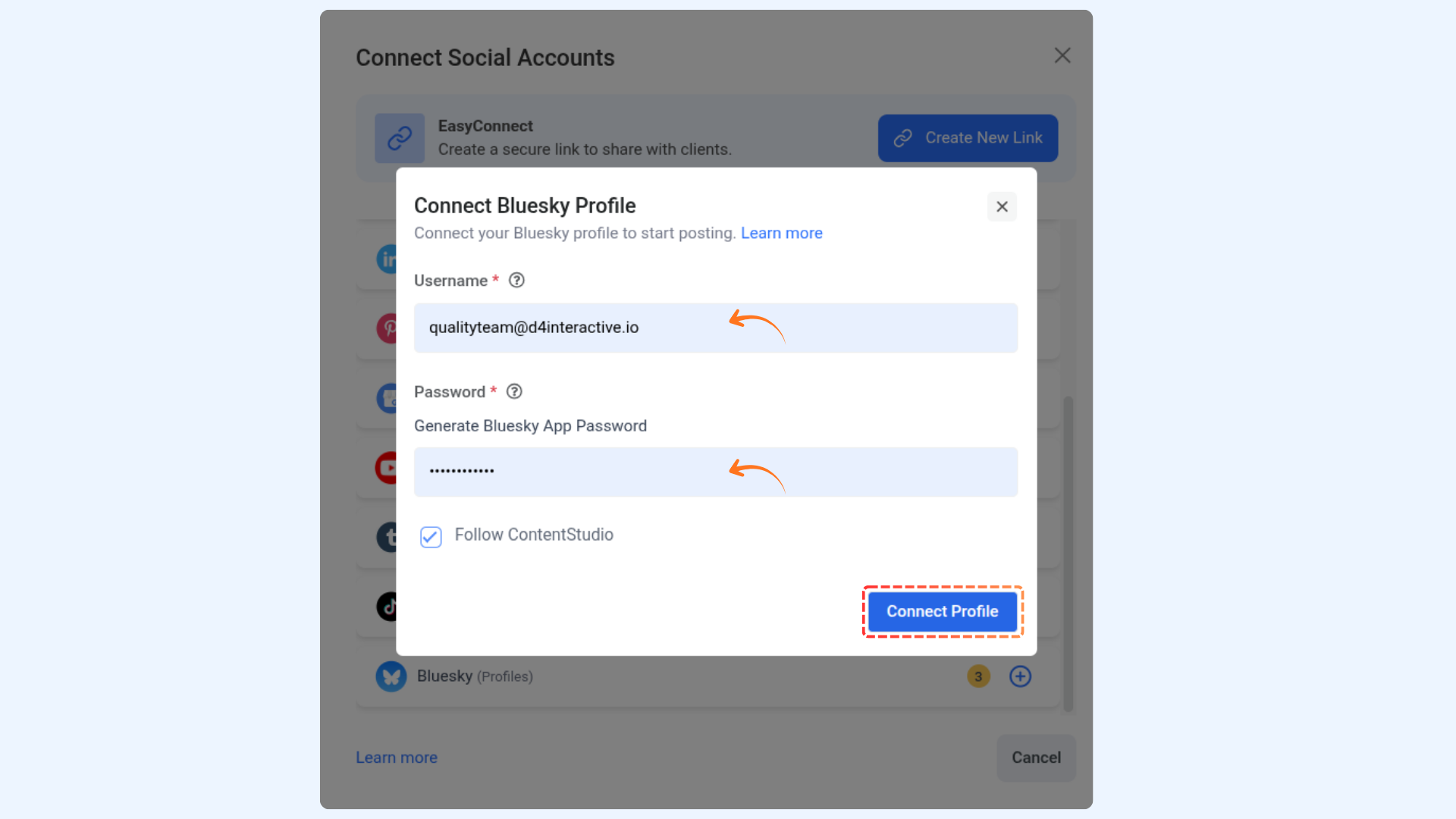Click the Username input field
1456x819 pixels.
[x=716, y=328]
